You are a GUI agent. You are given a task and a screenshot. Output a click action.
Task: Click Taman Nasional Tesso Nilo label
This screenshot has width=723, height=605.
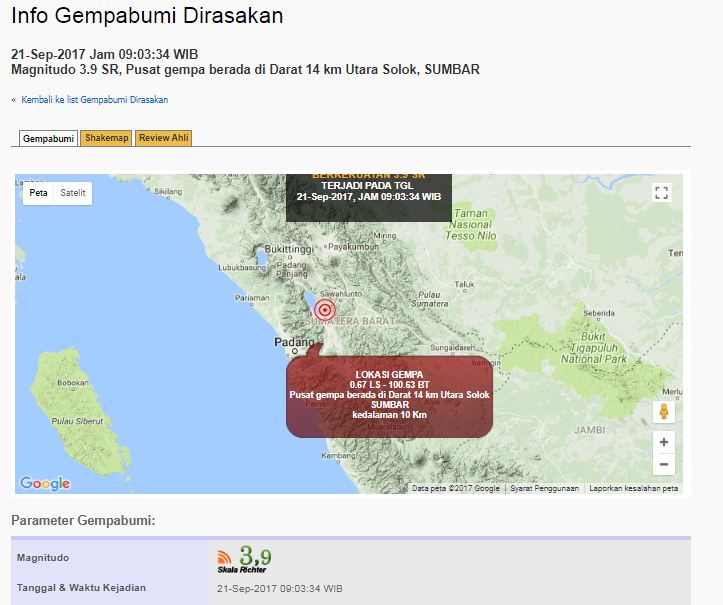(471, 225)
